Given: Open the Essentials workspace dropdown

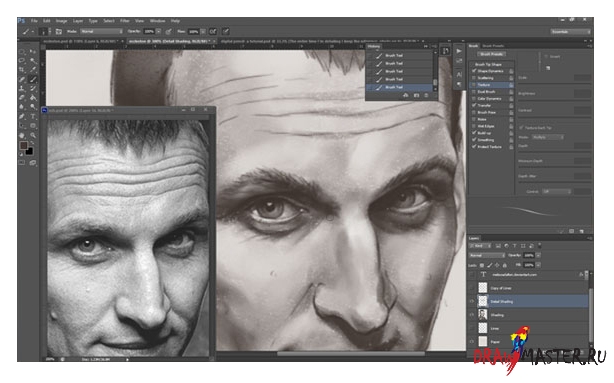Looking at the screenshot, I should 571,31.
